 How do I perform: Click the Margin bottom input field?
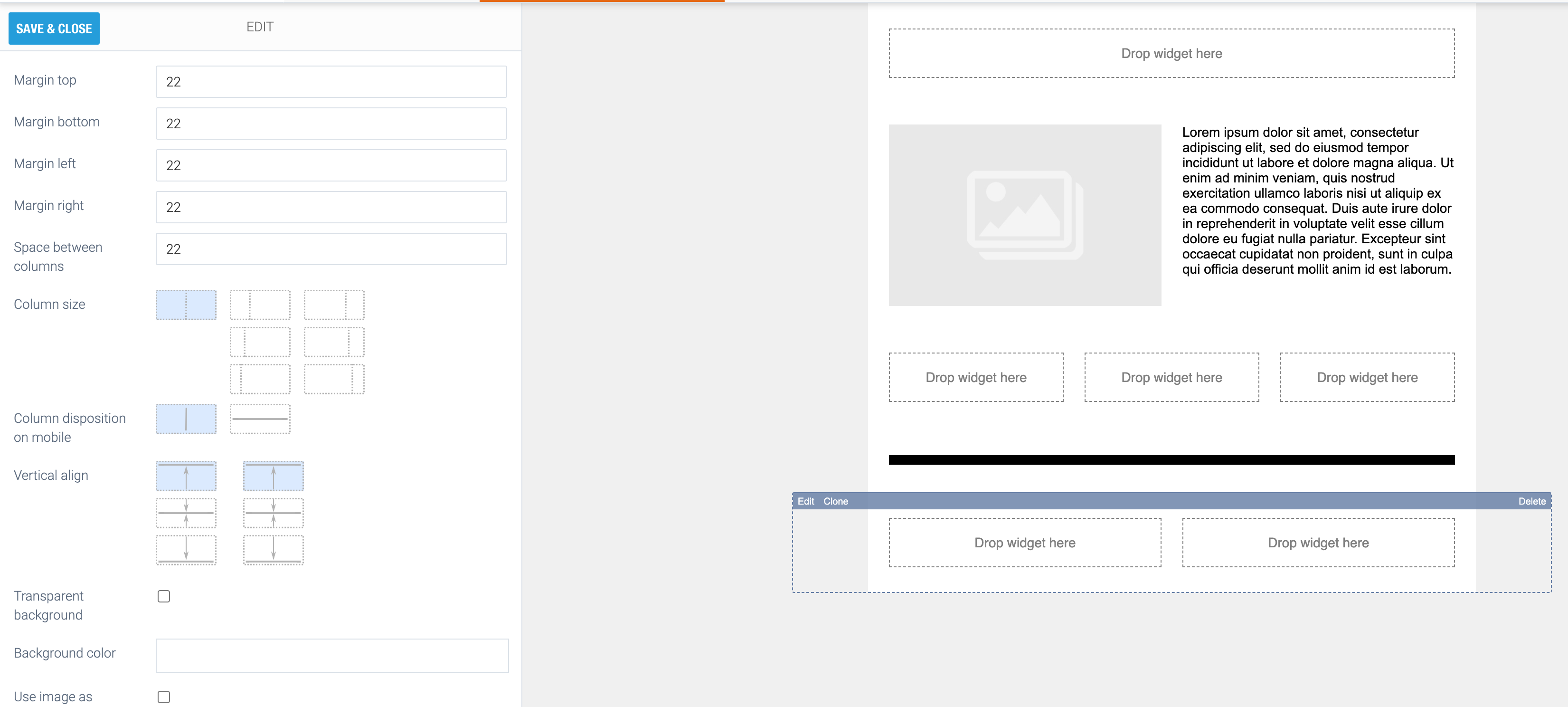(331, 124)
